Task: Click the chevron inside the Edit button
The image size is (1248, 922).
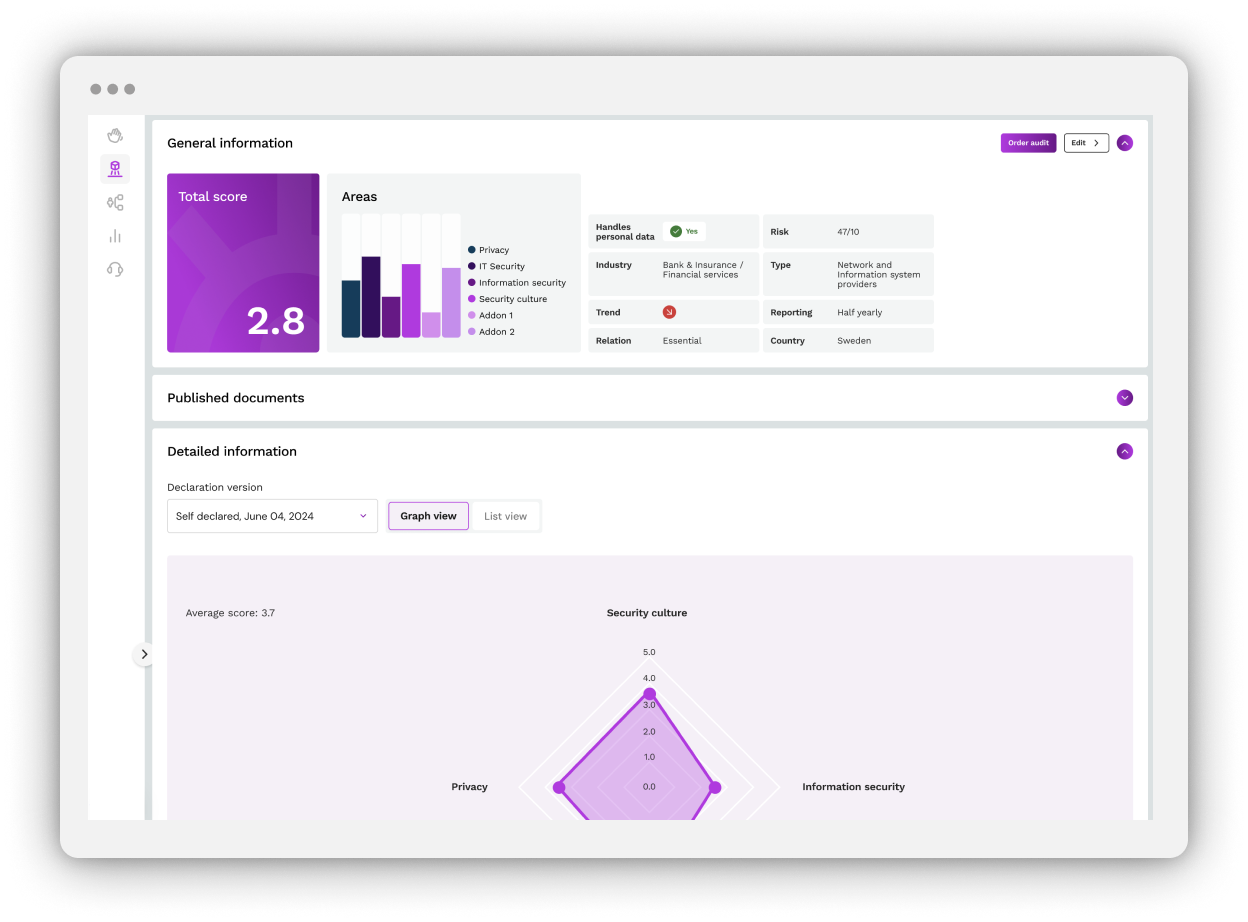Action: pyautogui.click(x=1097, y=142)
